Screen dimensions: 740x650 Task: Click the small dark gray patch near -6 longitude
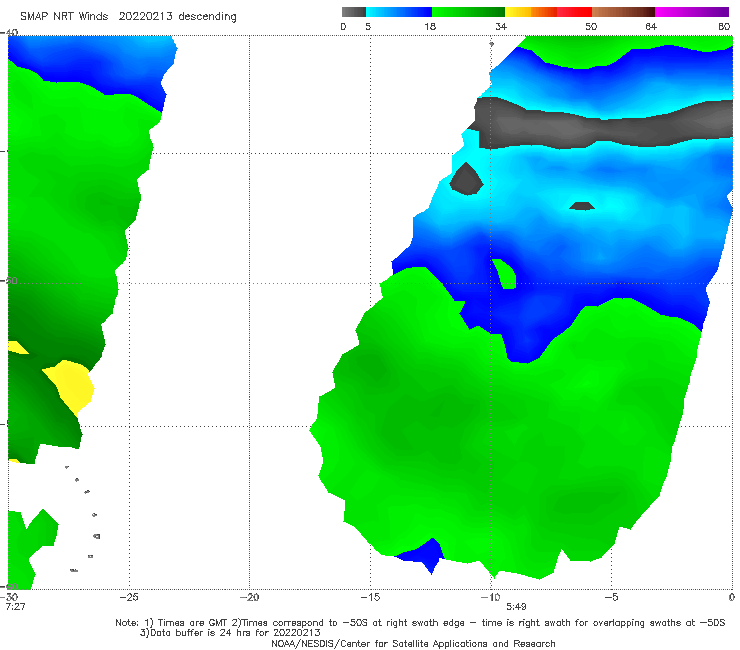tap(582, 206)
